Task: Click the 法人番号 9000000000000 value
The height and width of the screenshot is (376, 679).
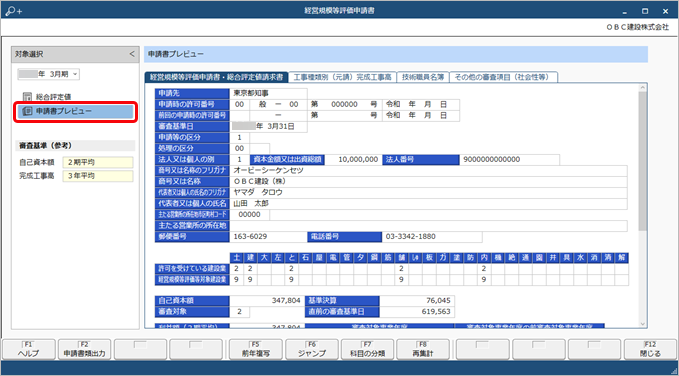Action: pos(509,159)
